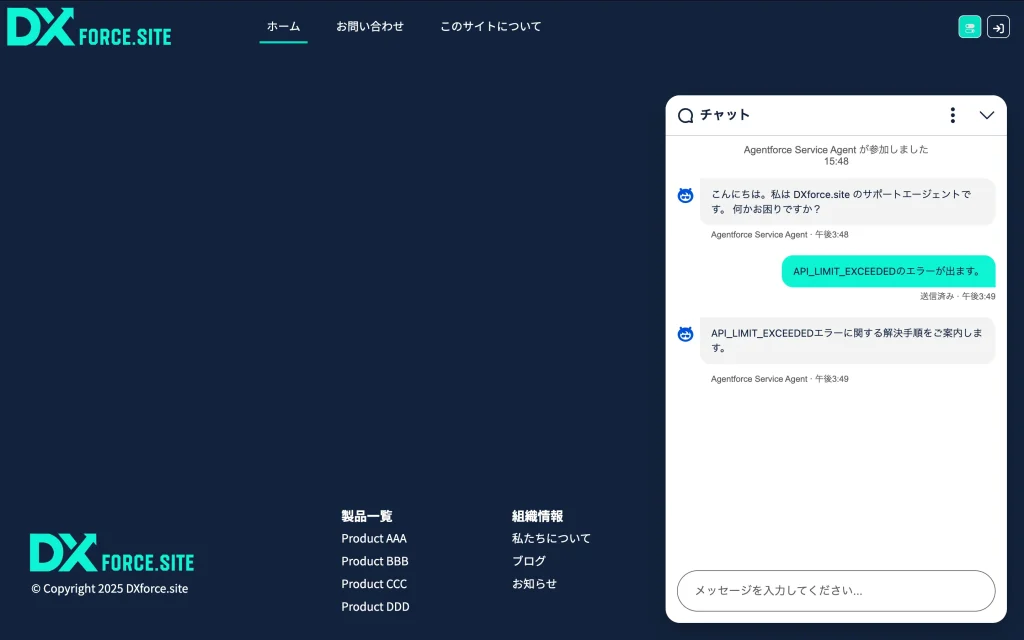The width and height of the screenshot is (1024, 640).
Task: Open the Product AAA footer link
Action: [374, 539]
